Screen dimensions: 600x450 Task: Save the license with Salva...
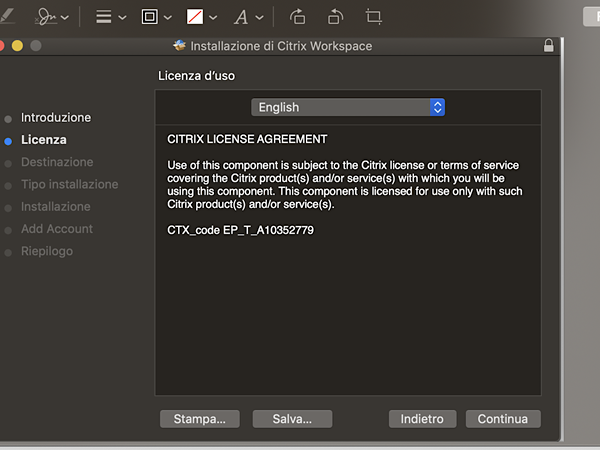pyautogui.click(x=292, y=419)
